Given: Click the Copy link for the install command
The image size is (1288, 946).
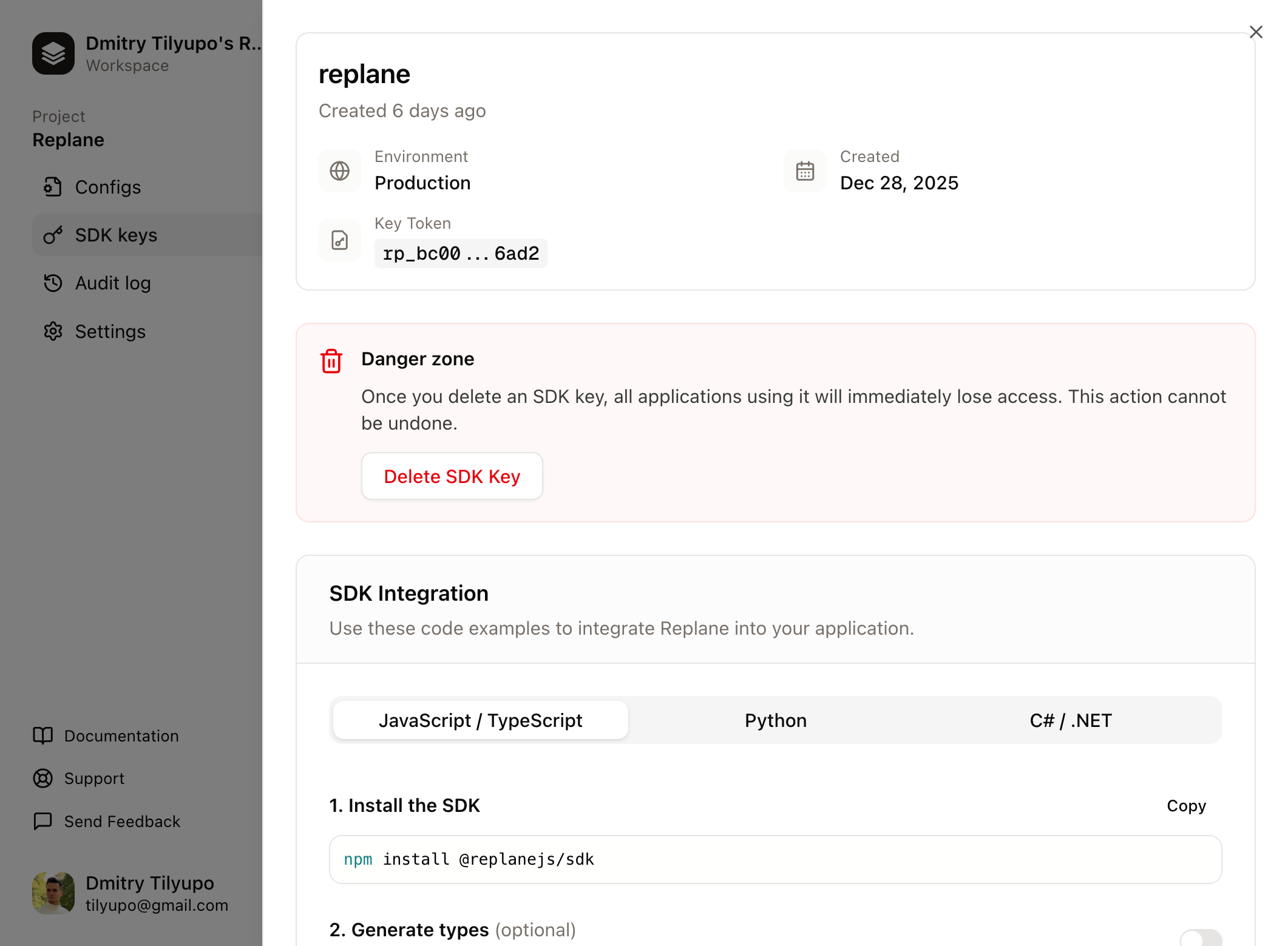Looking at the screenshot, I should (x=1185, y=806).
